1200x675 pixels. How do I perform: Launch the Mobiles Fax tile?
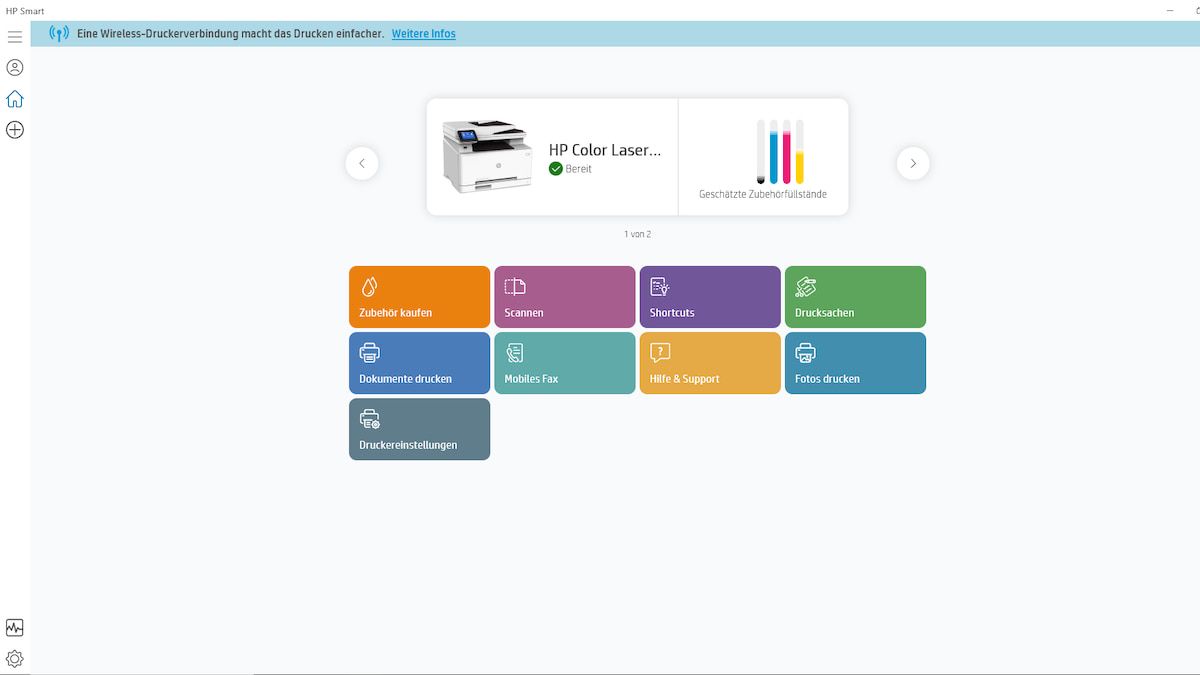(564, 363)
